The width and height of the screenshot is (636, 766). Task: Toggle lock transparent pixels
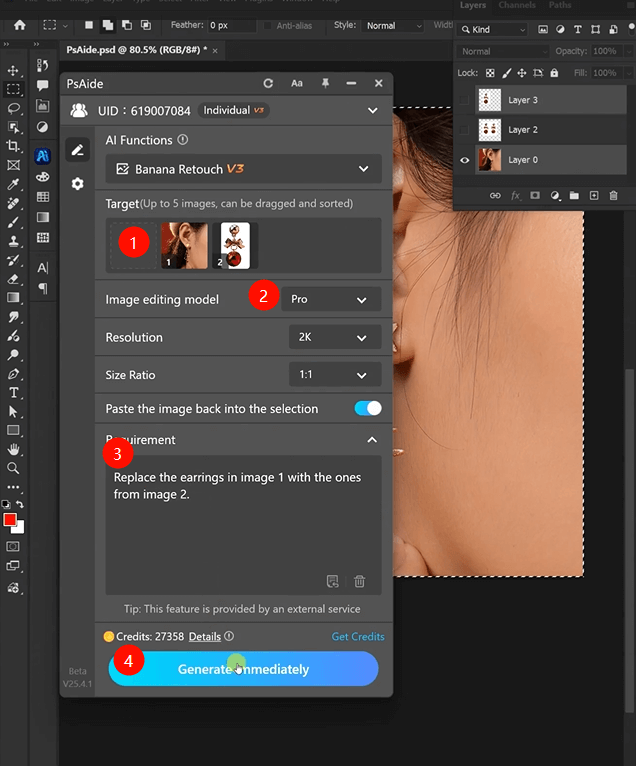[x=490, y=73]
